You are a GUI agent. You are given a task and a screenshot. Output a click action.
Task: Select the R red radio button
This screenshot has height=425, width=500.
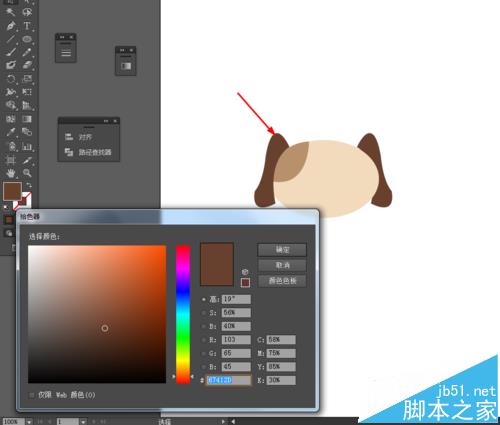[x=204, y=340]
